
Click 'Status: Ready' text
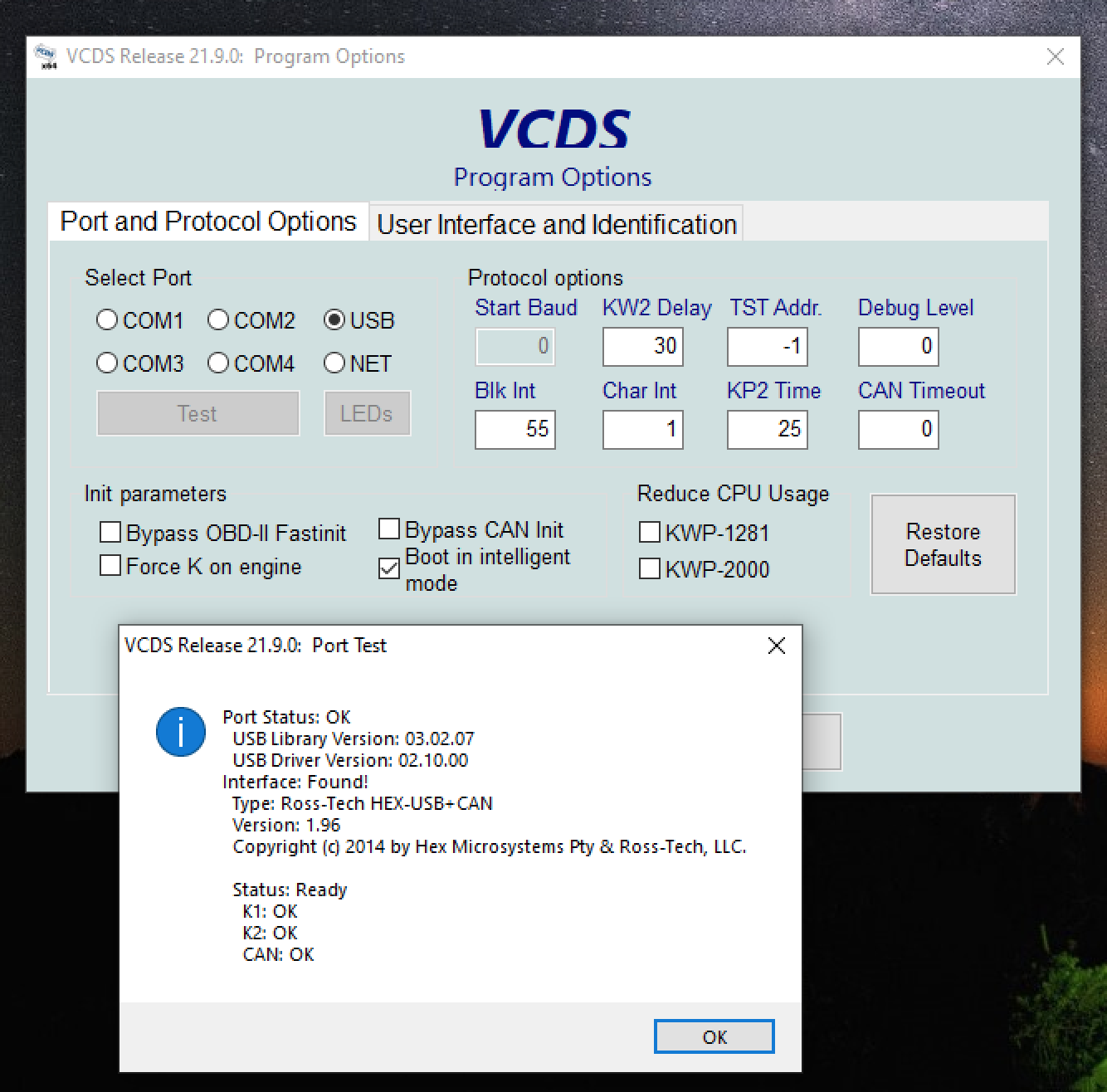click(290, 890)
